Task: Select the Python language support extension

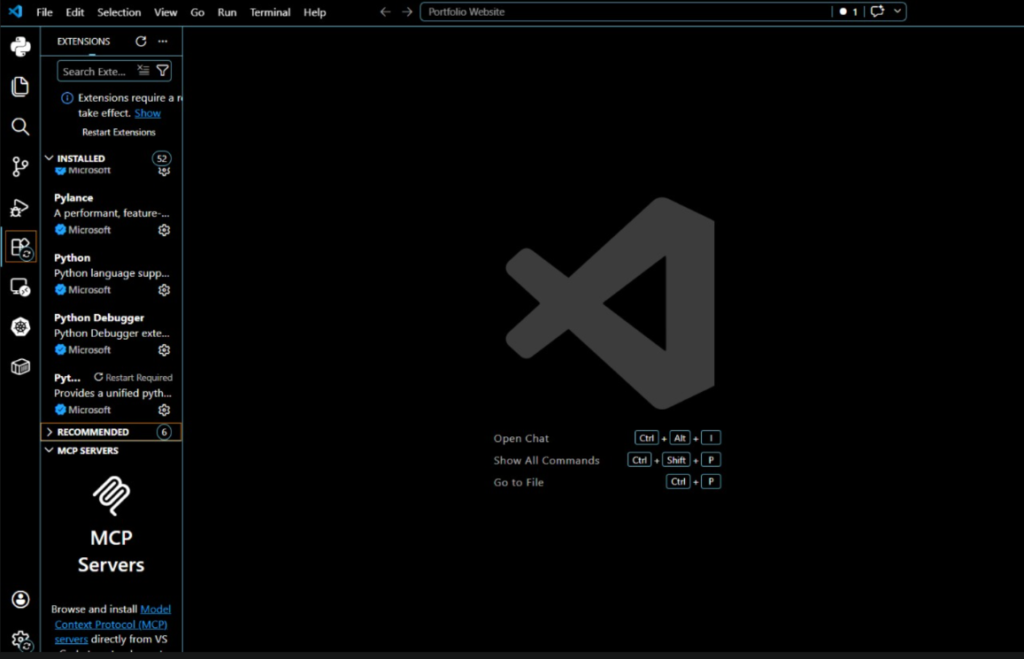Action: coord(112,274)
